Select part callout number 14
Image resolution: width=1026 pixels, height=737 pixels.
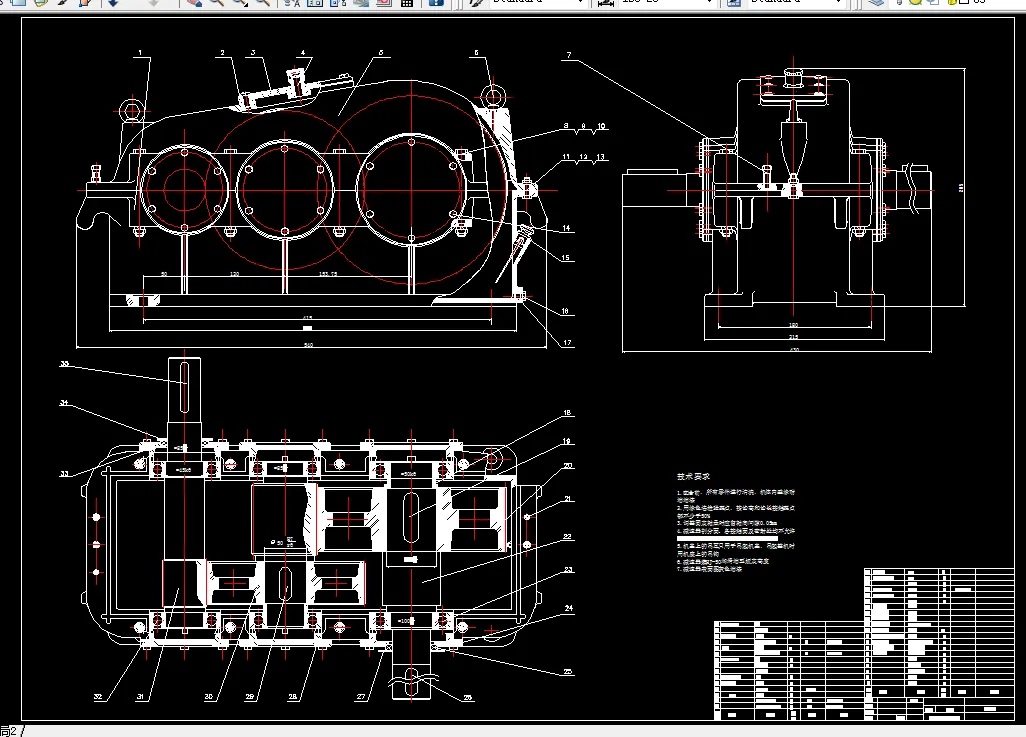point(566,228)
